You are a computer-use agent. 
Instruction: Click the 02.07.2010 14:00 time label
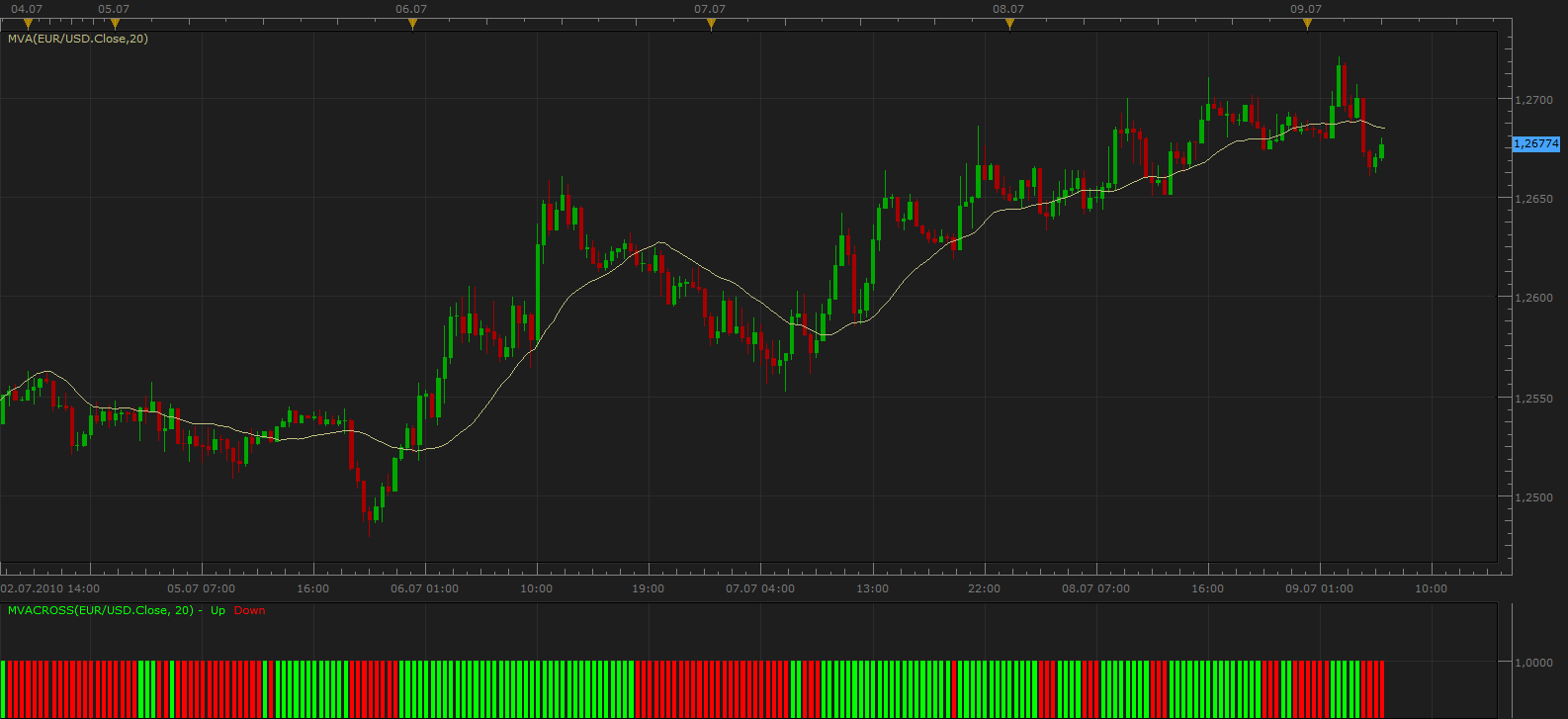click(x=50, y=588)
